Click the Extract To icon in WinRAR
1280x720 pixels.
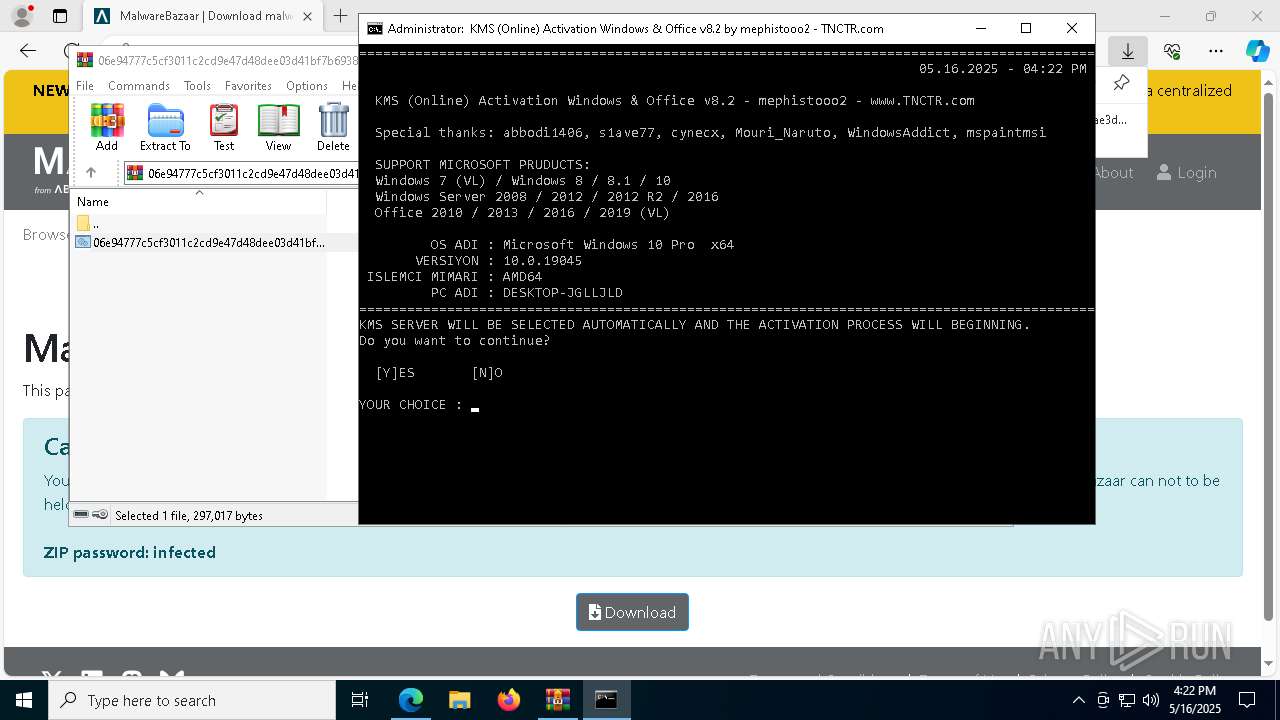[x=165, y=127]
